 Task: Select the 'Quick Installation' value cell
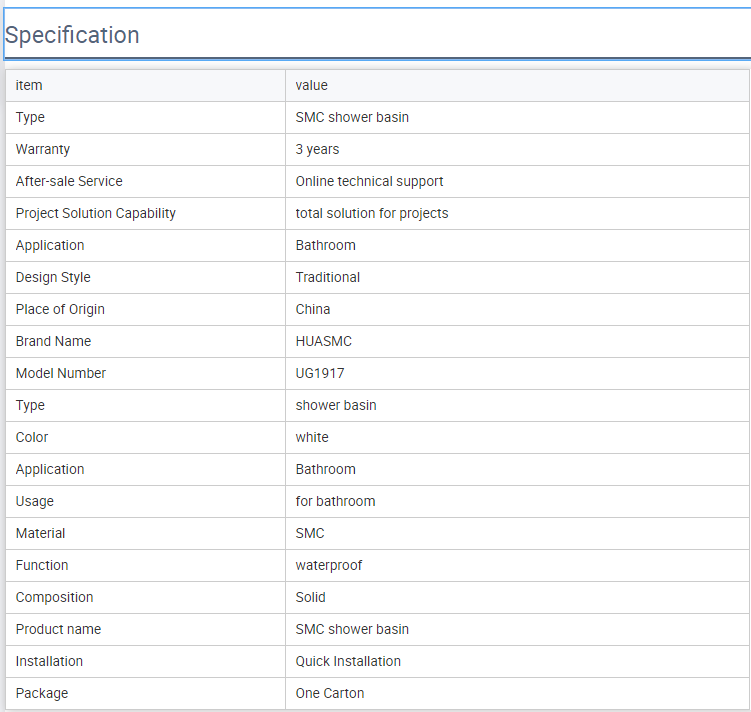pos(517,661)
